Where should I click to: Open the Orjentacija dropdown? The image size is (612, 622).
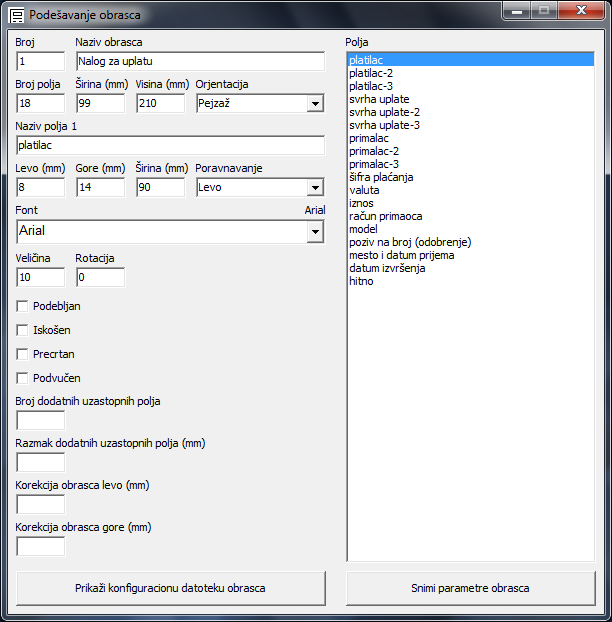315,104
